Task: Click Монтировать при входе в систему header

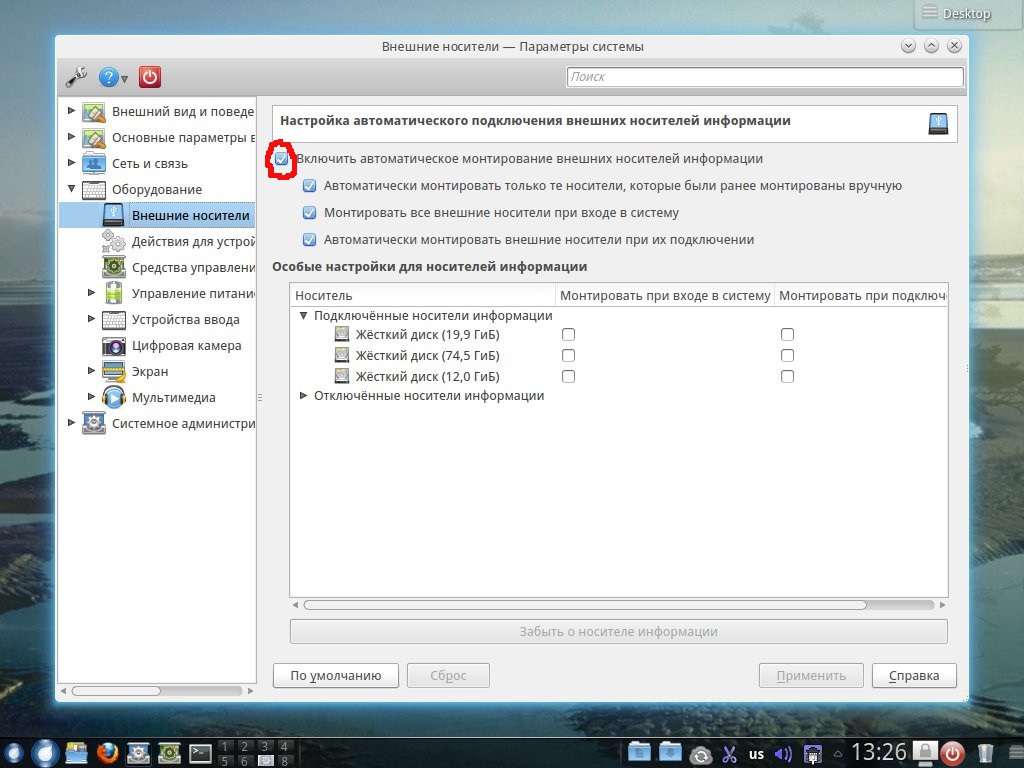Action: point(665,295)
